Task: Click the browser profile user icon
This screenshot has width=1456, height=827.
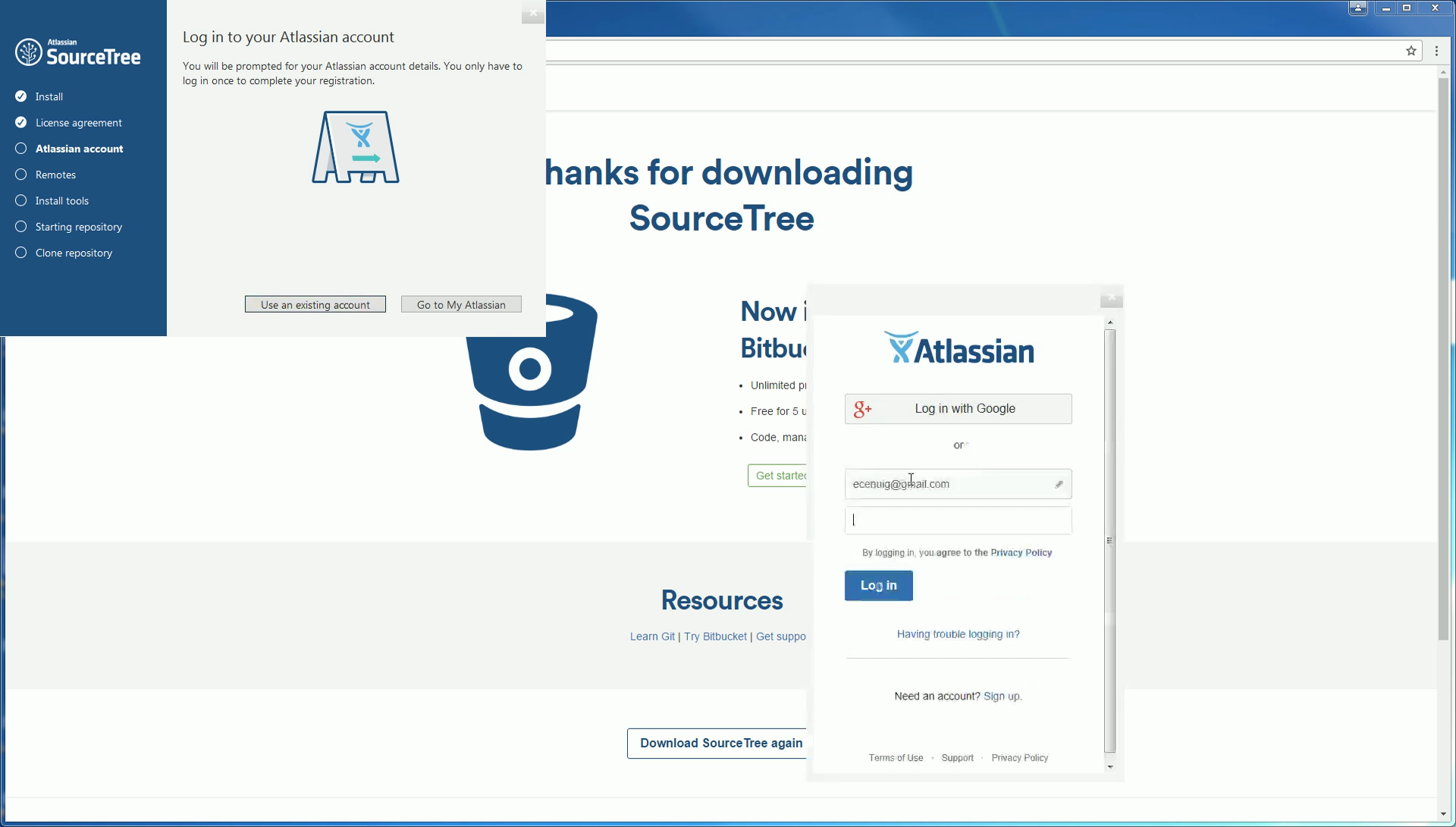Action: click(x=1357, y=8)
